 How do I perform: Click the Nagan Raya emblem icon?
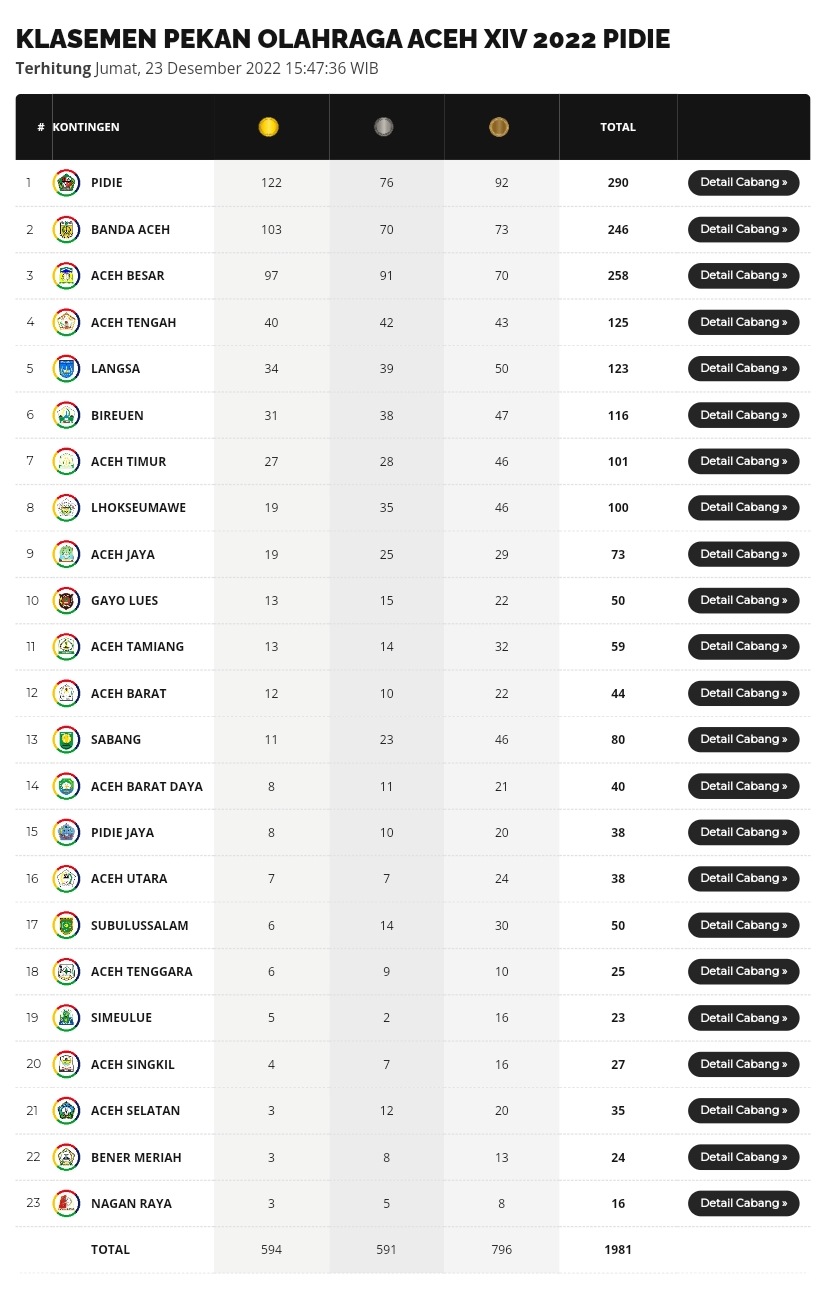coord(66,1203)
